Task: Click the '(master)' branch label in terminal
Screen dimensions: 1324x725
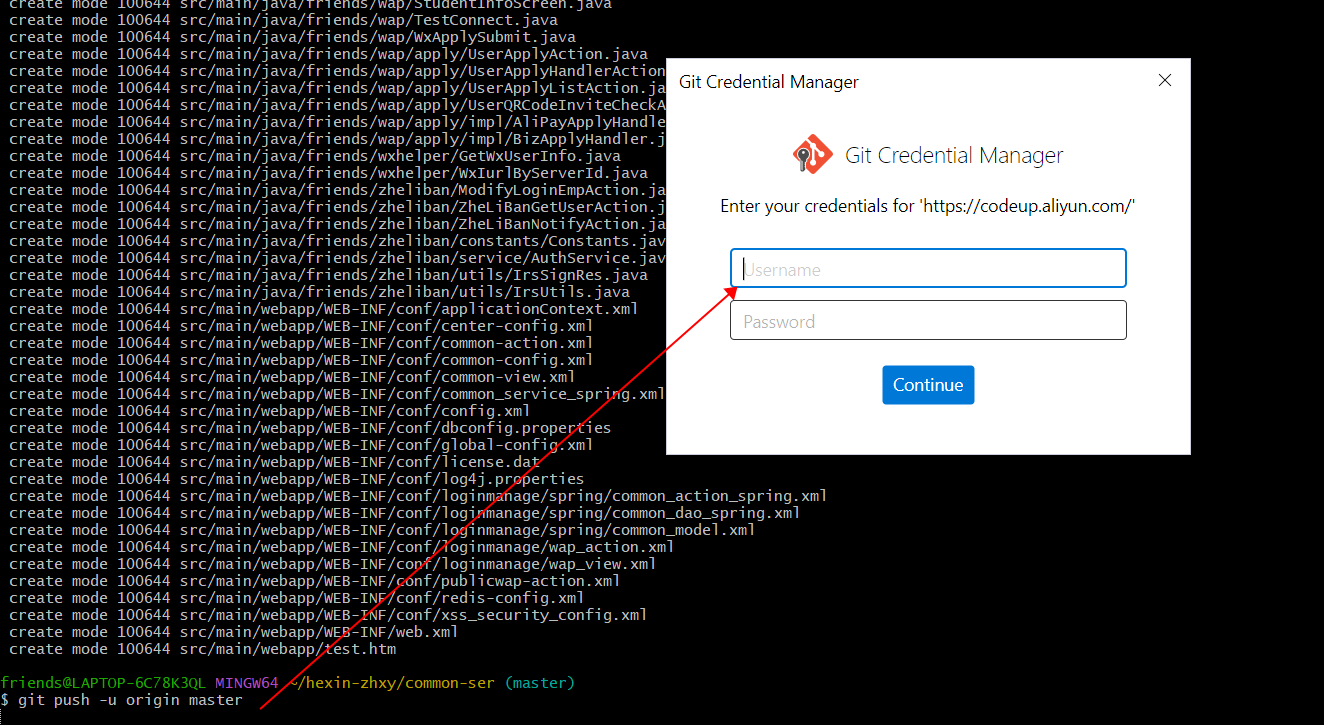Action: pyautogui.click(x=540, y=683)
